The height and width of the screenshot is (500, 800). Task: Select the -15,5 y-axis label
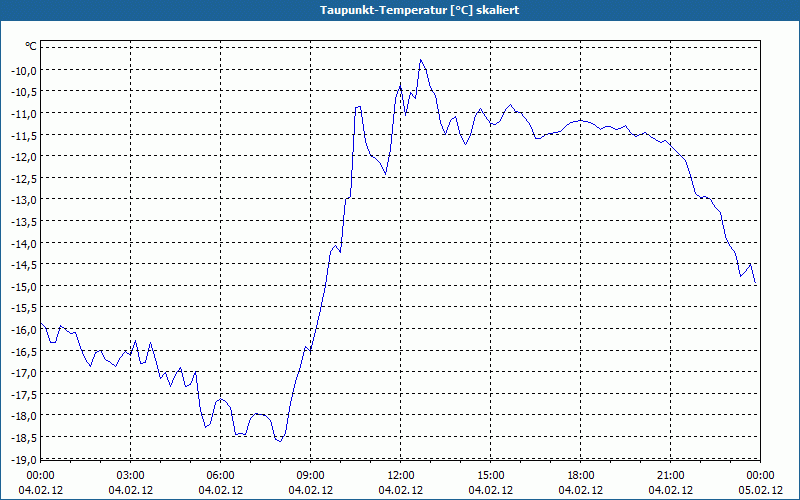23,308
